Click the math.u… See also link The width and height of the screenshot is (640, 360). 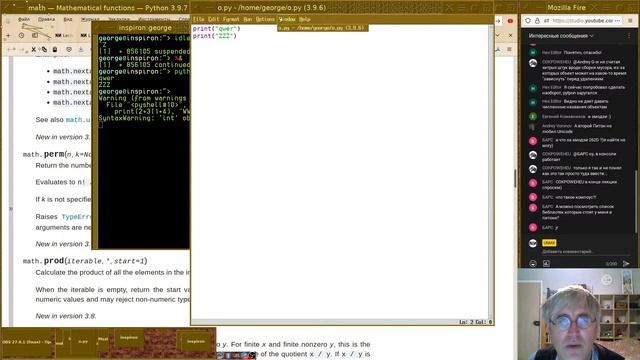pyautogui.click(x=78, y=120)
